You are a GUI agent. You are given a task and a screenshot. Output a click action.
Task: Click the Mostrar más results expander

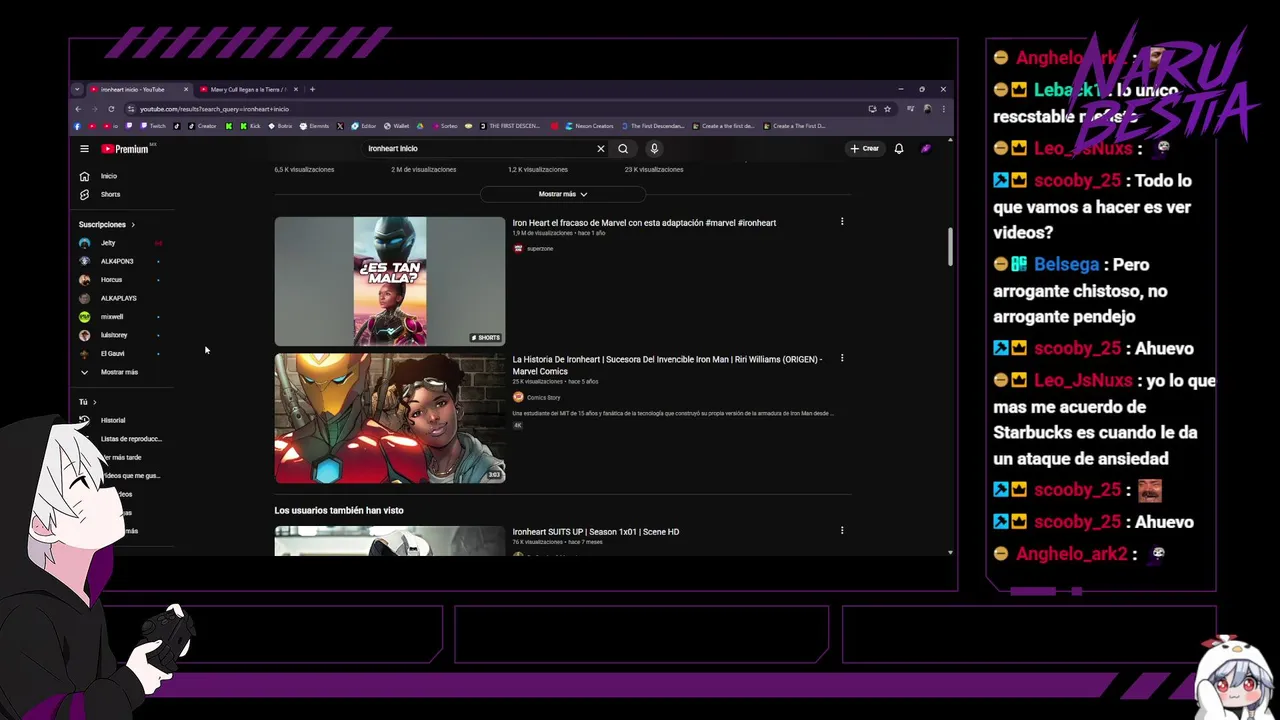[563, 194]
